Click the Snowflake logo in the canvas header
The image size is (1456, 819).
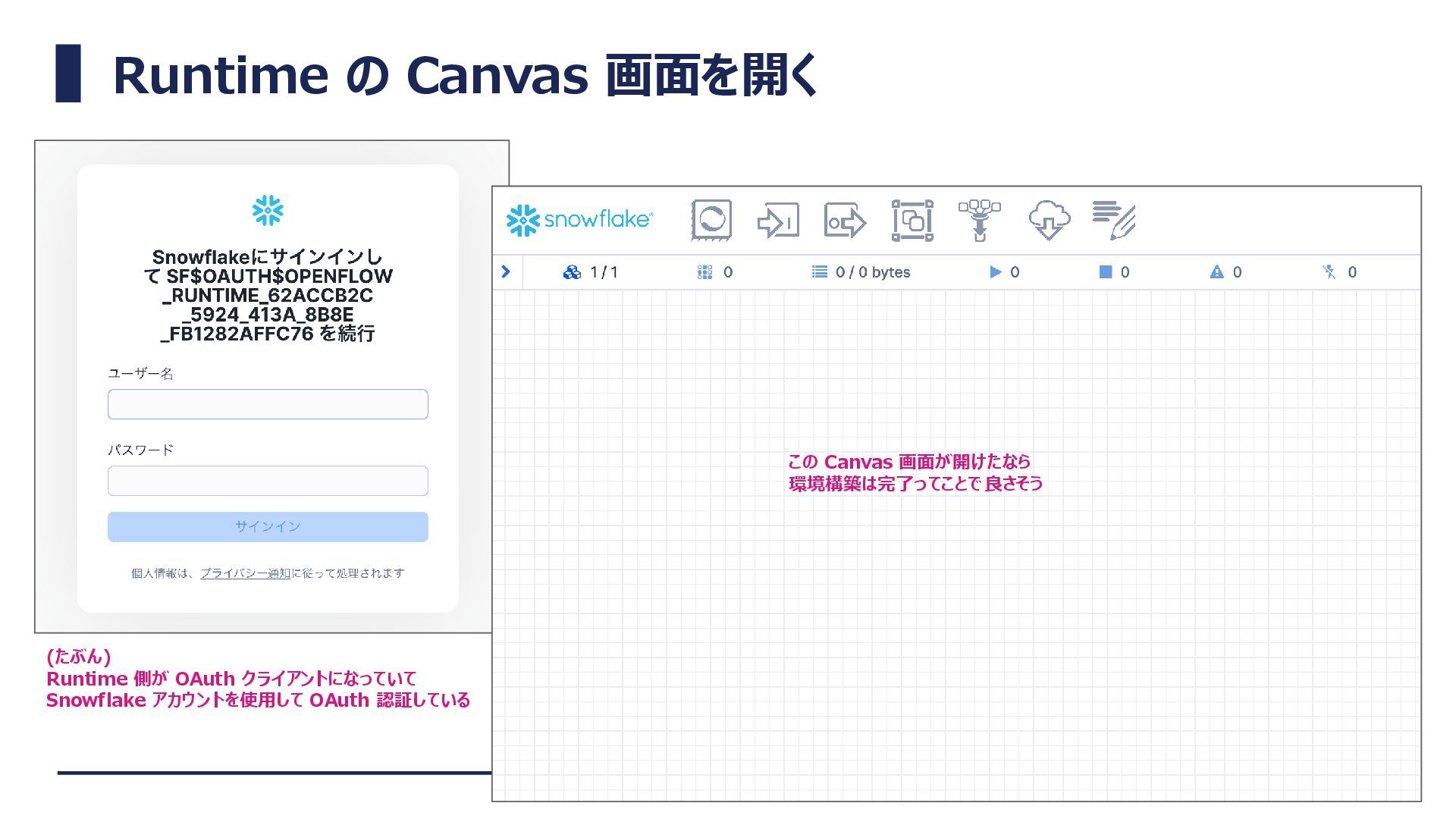(579, 220)
